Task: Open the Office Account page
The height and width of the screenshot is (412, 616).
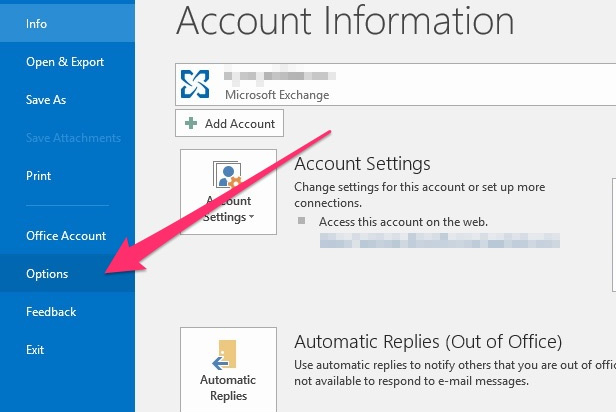Action: [66, 236]
